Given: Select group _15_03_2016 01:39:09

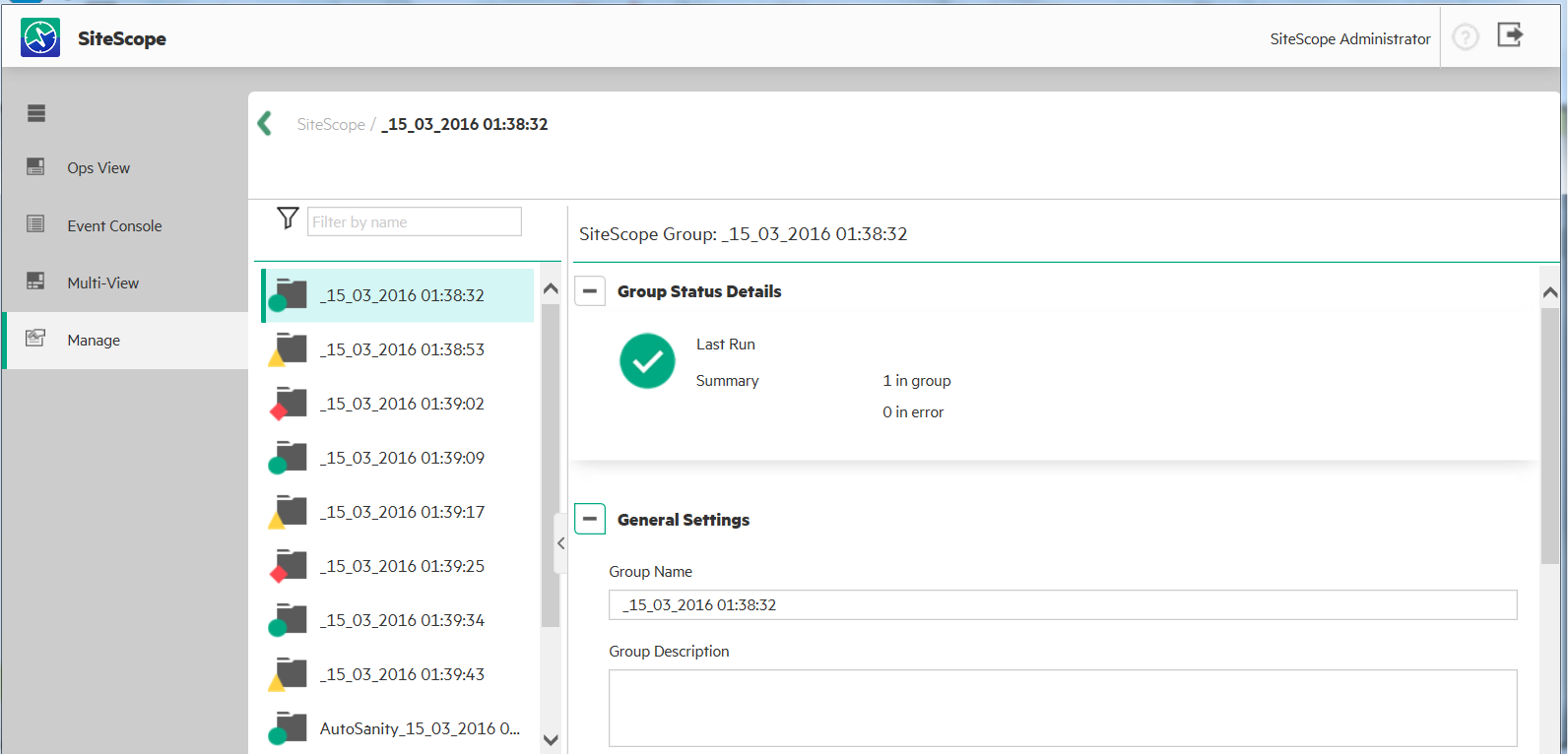Looking at the screenshot, I should pyautogui.click(x=398, y=458).
